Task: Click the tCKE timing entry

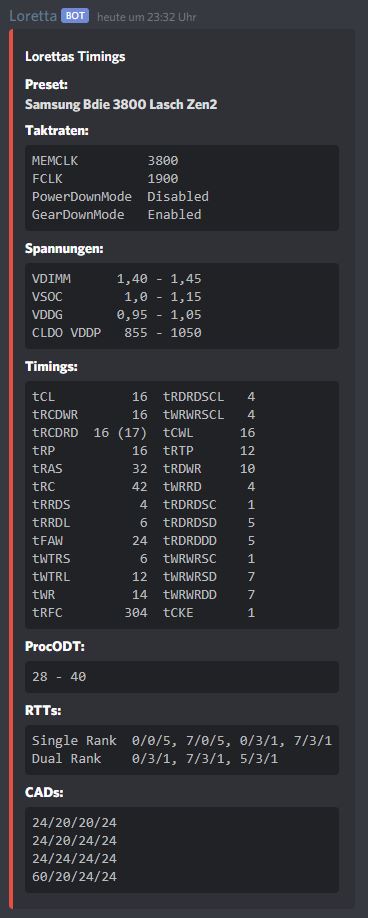Action: click(x=209, y=613)
